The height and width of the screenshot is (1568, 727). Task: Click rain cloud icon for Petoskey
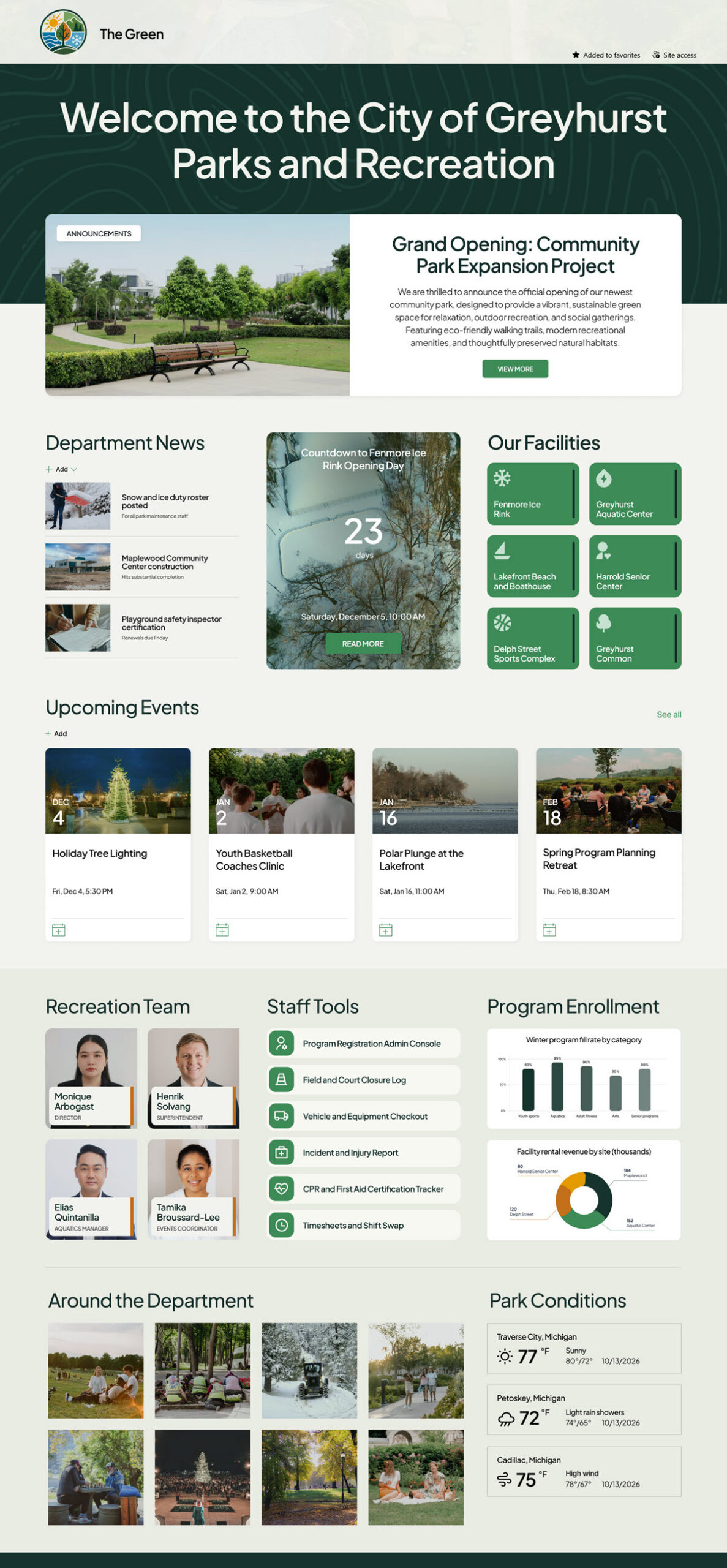tap(506, 1419)
